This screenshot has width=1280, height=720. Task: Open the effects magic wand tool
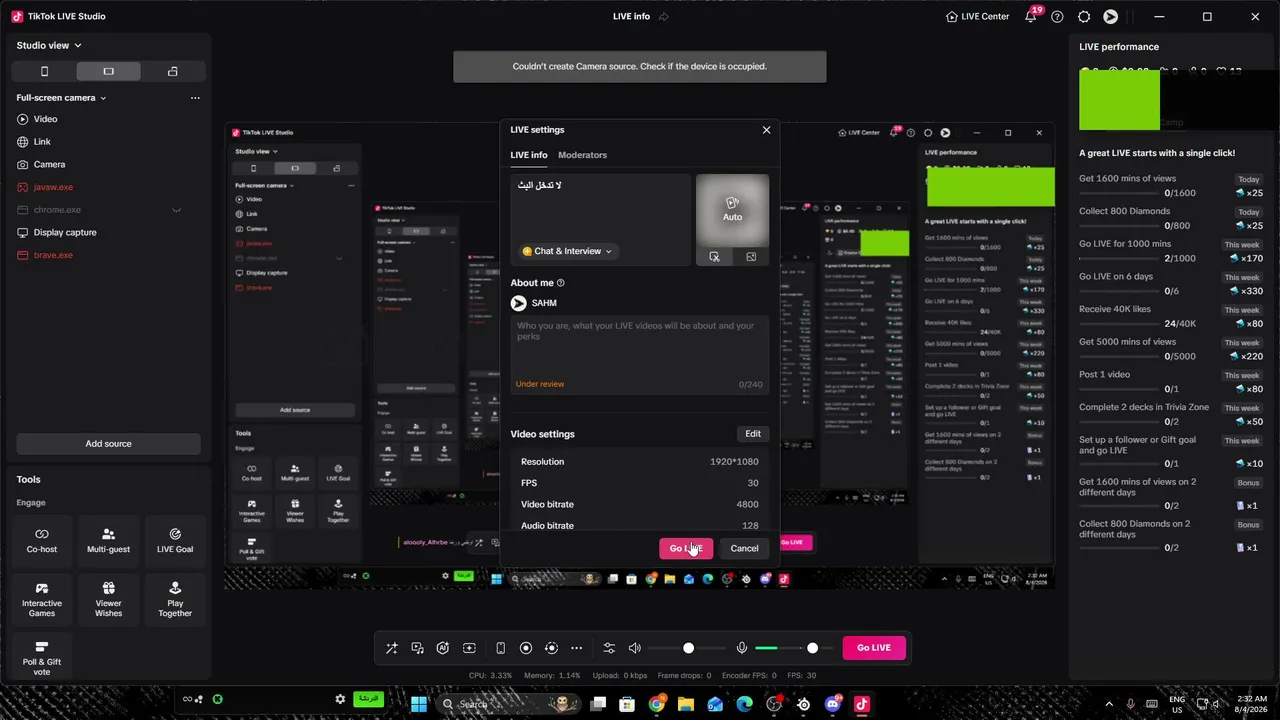[392, 648]
